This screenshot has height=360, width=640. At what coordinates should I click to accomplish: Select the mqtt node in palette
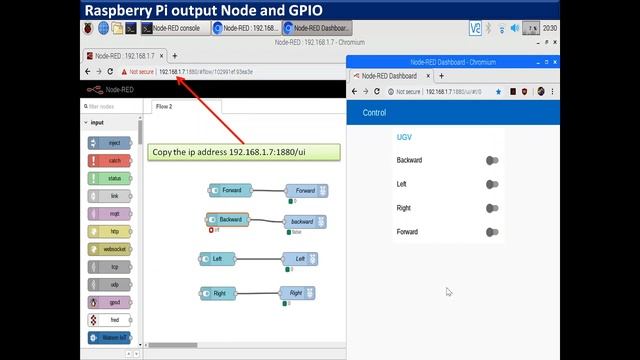click(x=110, y=214)
